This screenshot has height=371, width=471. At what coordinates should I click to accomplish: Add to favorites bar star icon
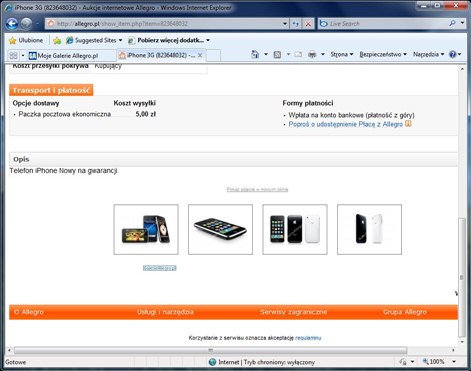click(57, 41)
